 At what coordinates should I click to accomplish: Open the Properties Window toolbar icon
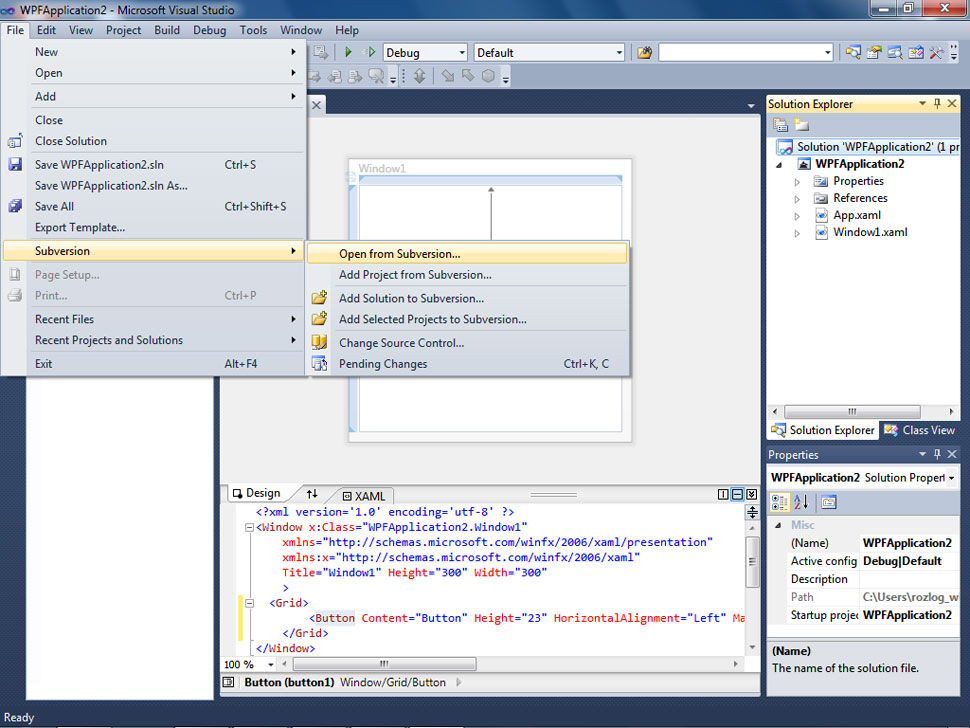pyautogui.click(x=873, y=53)
